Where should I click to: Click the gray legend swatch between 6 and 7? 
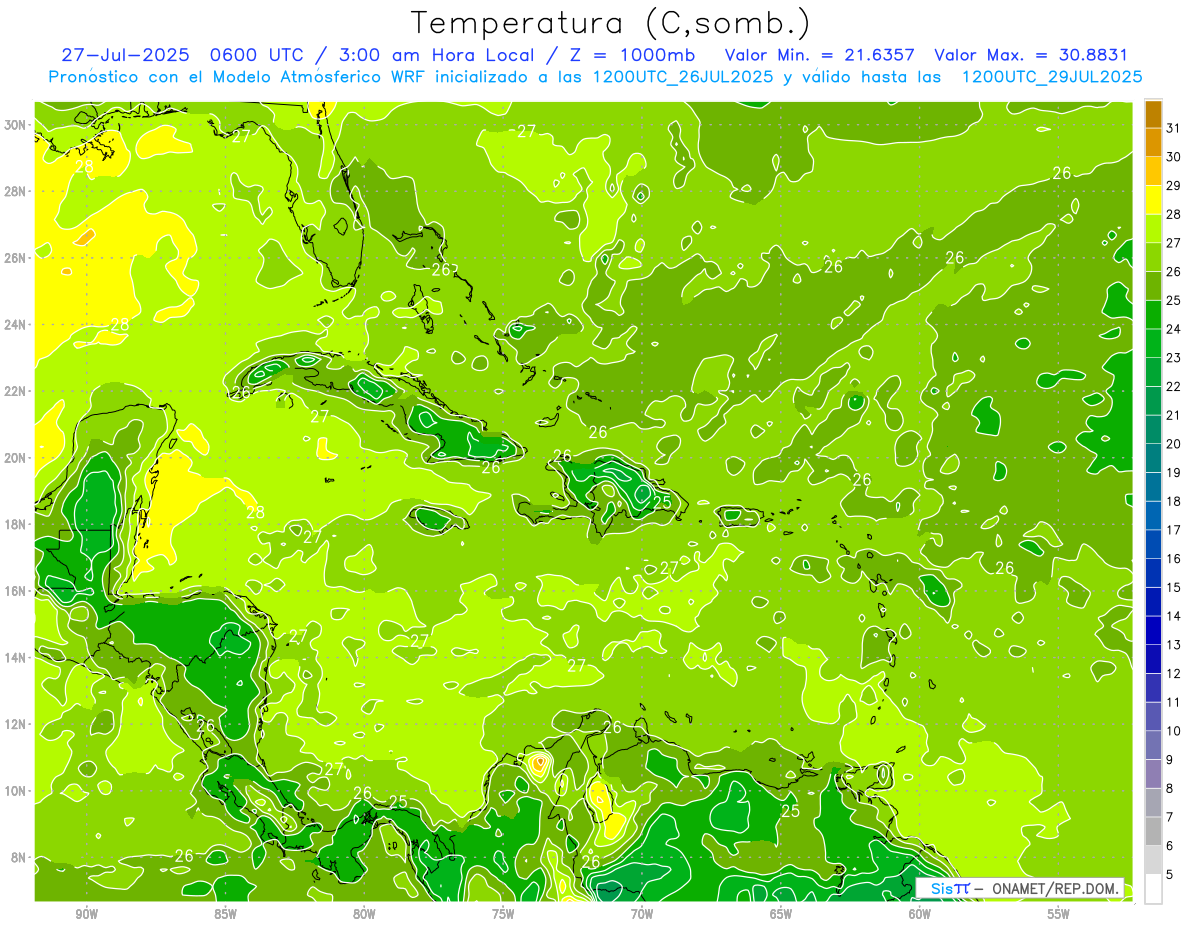click(x=1153, y=831)
